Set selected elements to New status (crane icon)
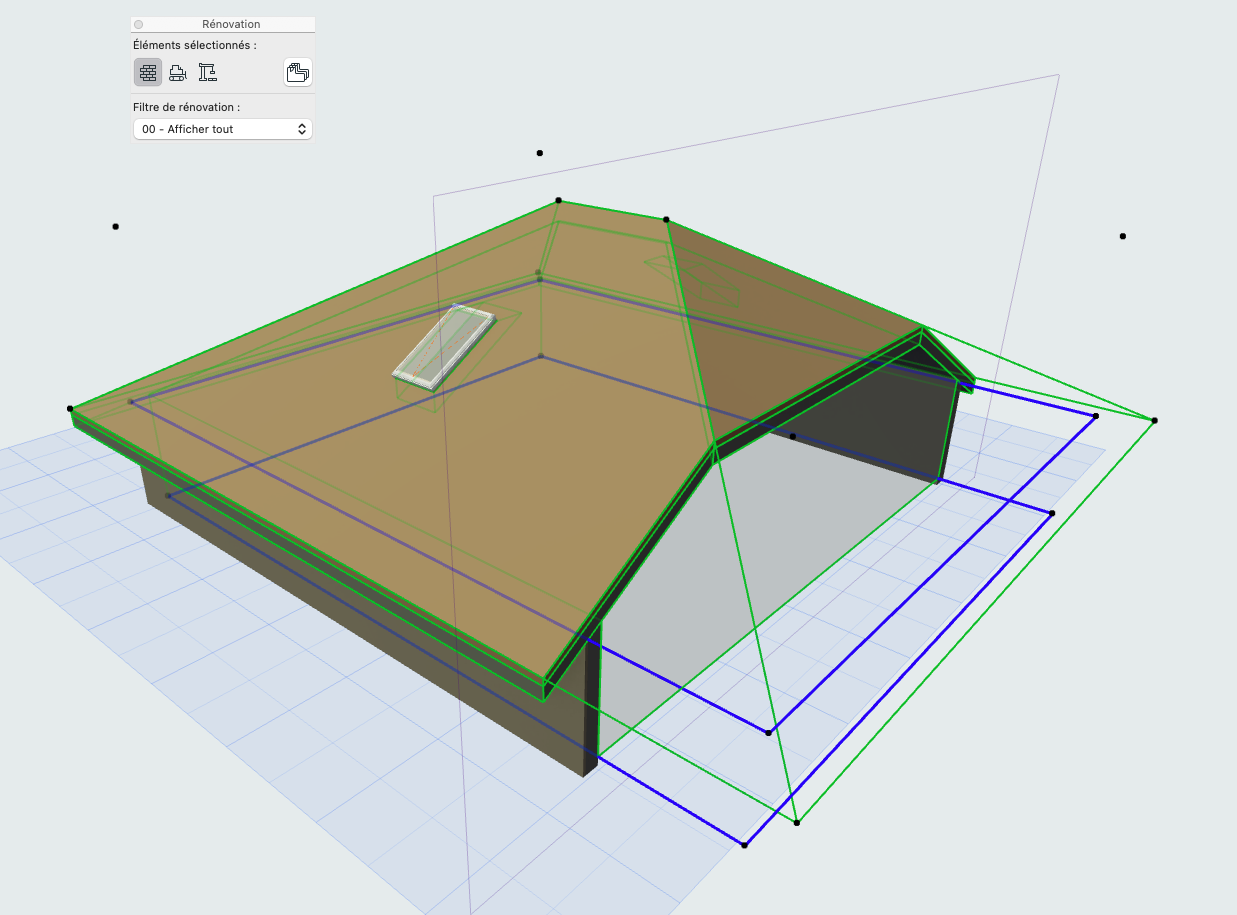Image resolution: width=1237 pixels, height=915 pixels. (x=207, y=72)
